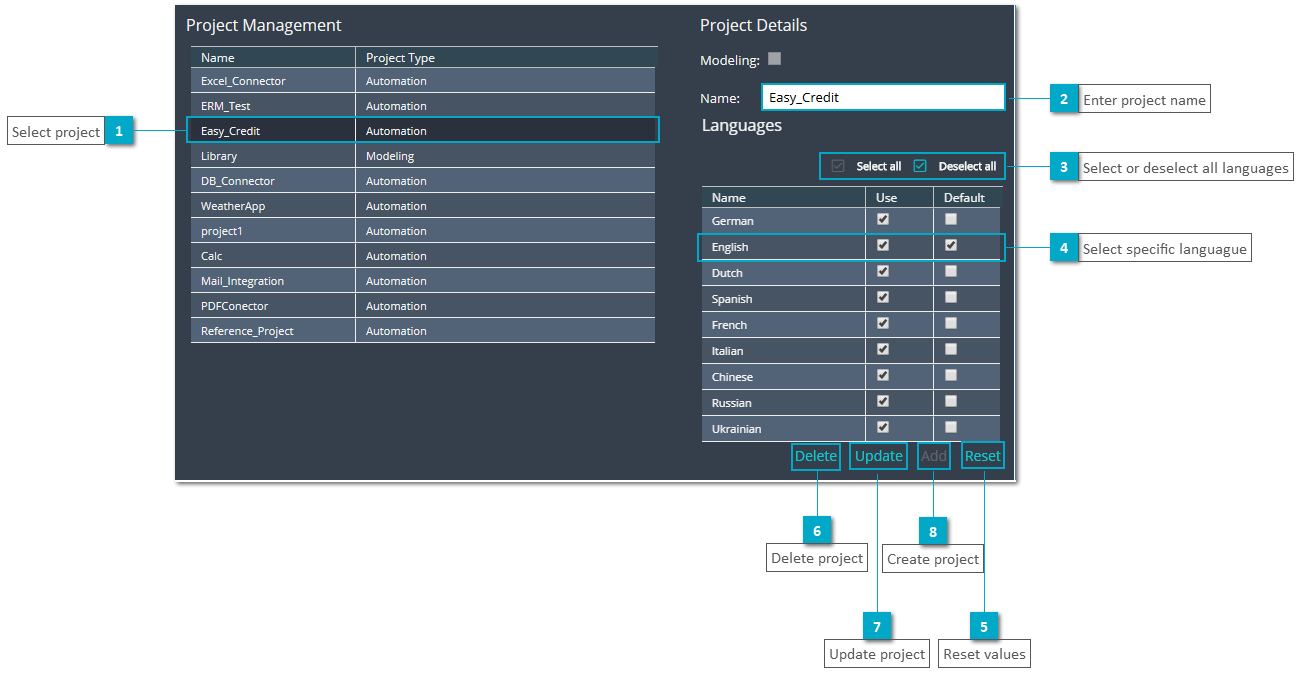Toggle Use checkbox for Ukrainian

[x=883, y=427]
